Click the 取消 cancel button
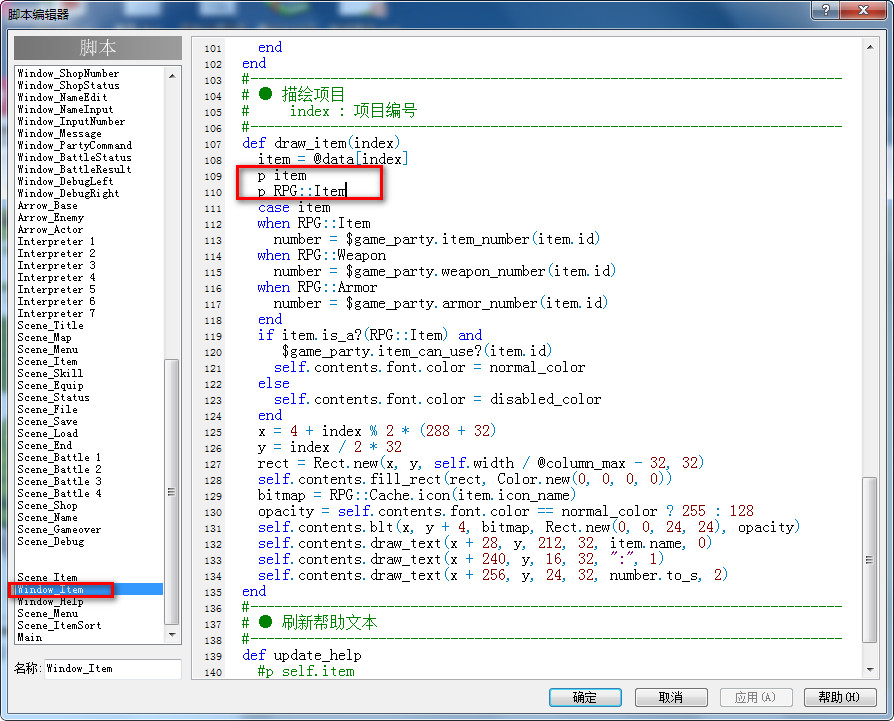Screen dimensions: 894x721 (x=670, y=697)
